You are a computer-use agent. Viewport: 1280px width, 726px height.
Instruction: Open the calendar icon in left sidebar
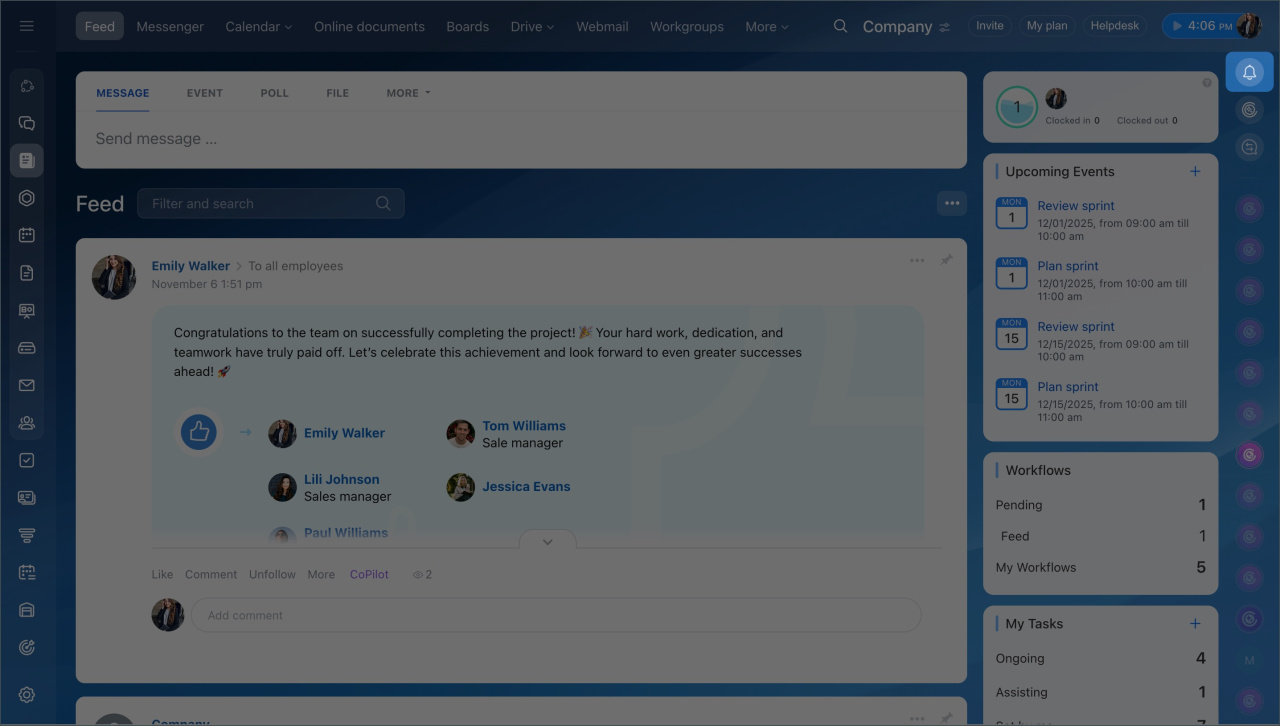click(x=27, y=235)
